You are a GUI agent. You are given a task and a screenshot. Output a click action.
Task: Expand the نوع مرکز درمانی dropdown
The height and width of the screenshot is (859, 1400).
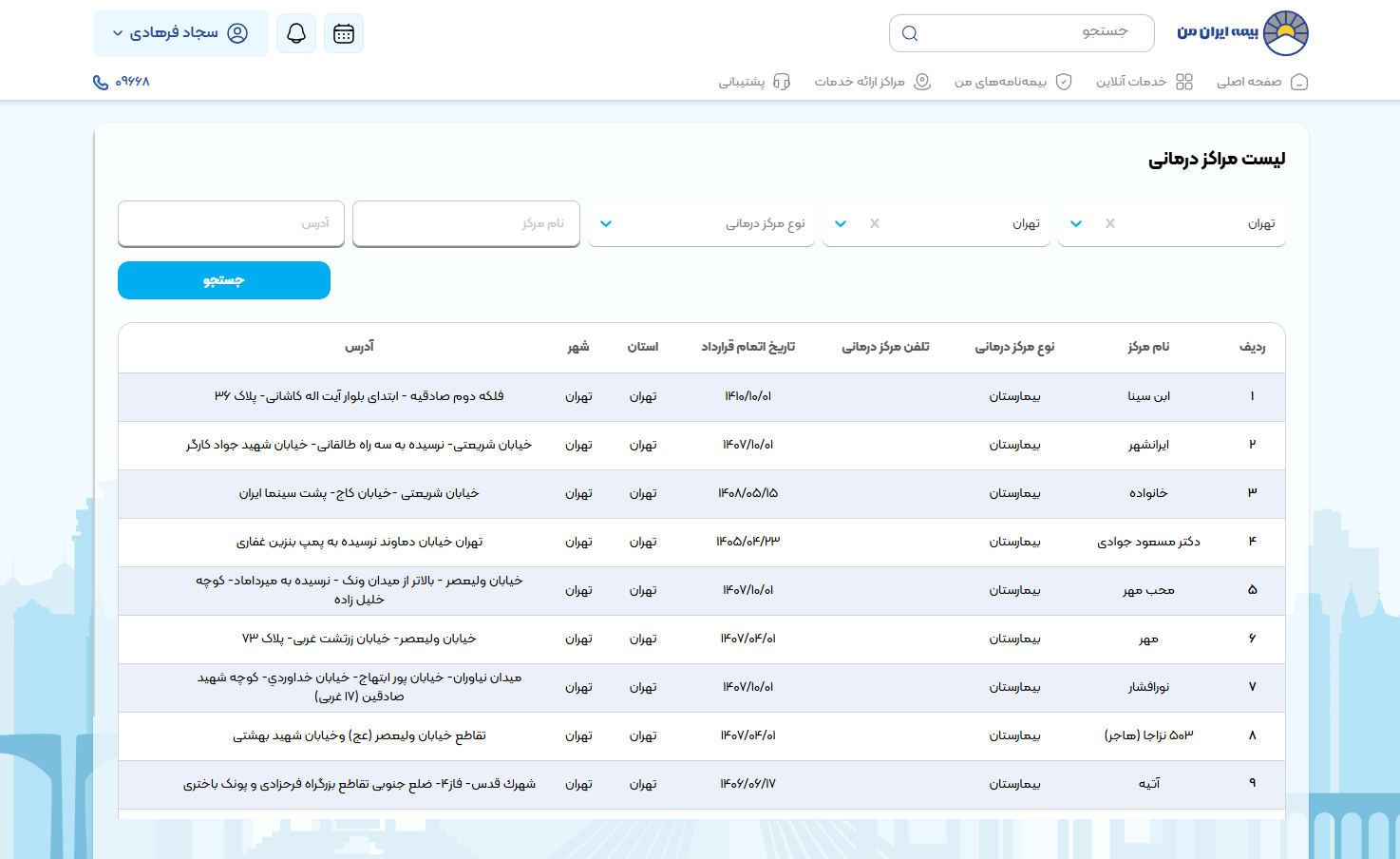coord(606,223)
